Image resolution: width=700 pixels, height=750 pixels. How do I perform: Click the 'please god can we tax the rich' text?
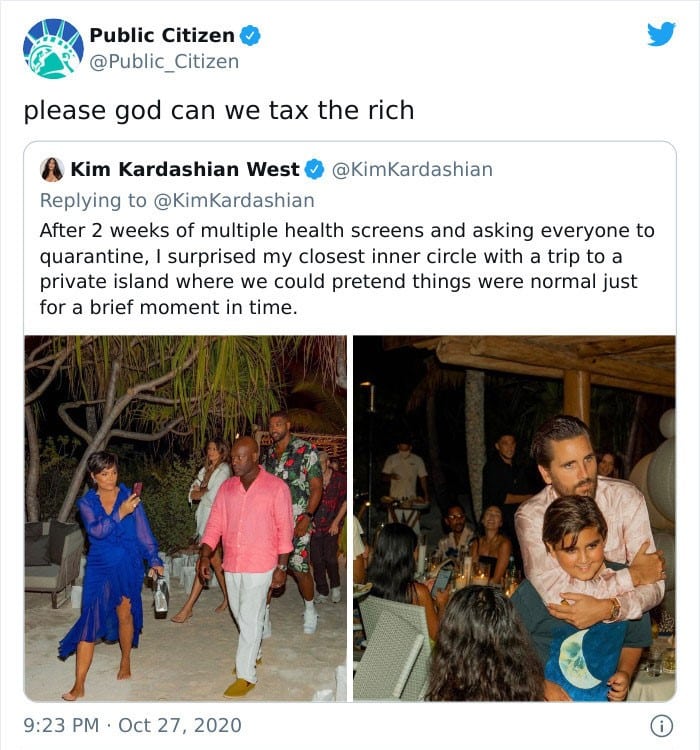coord(219,110)
